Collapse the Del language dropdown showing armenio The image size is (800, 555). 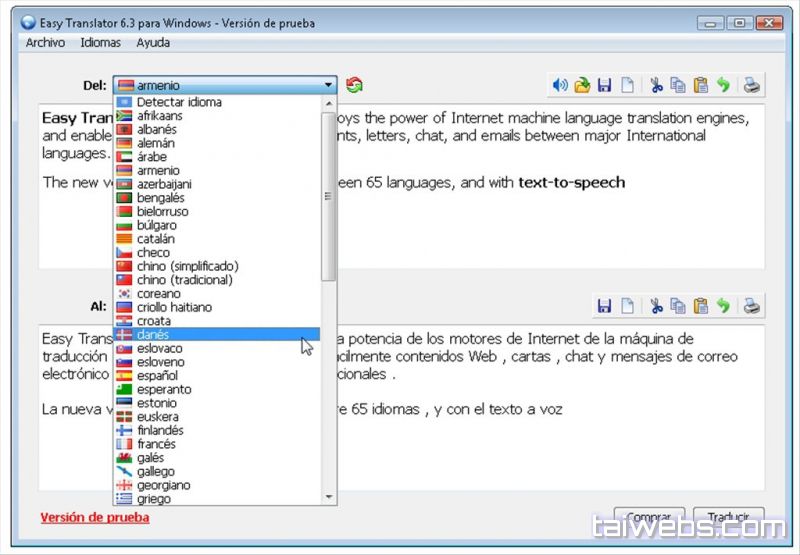point(328,86)
